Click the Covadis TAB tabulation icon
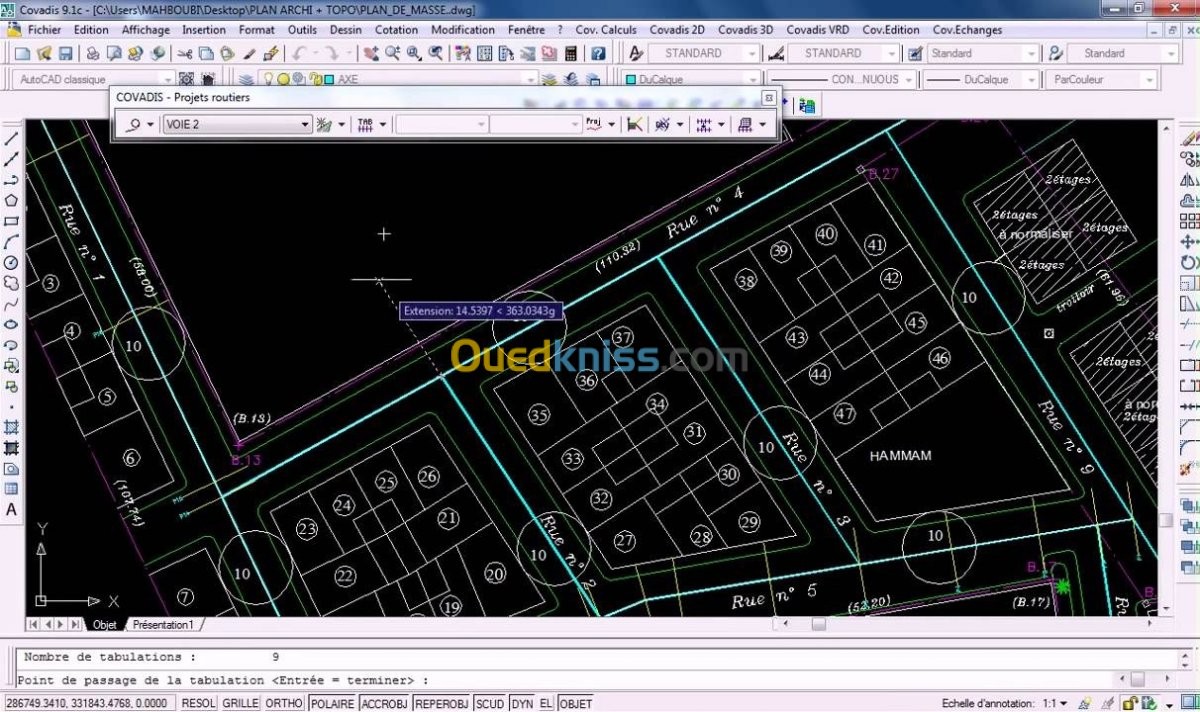Image resolution: width=1200 pixels, height=712 pixels. point(366,124)
